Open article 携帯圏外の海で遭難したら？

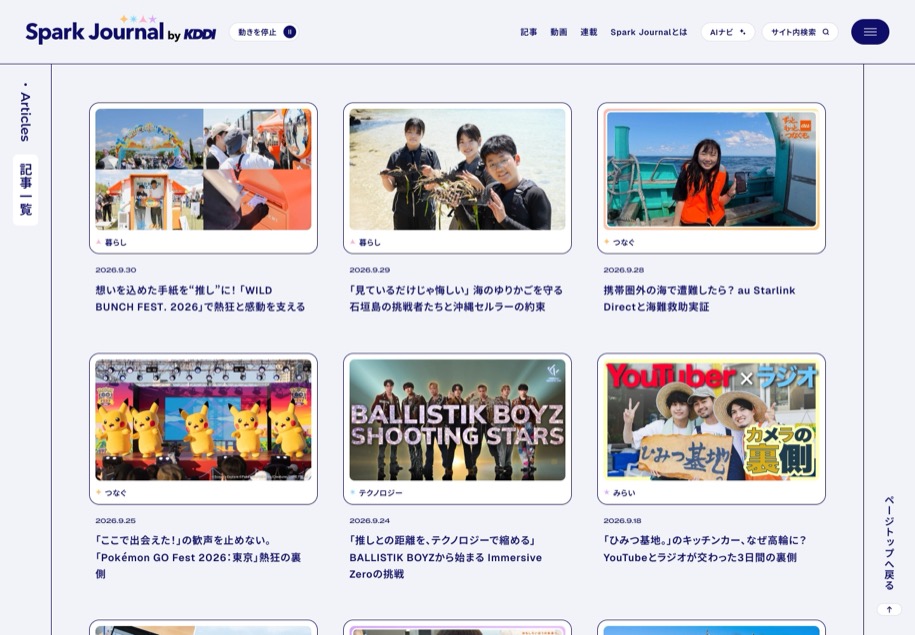pyautogui.click(x=699, y=298)
